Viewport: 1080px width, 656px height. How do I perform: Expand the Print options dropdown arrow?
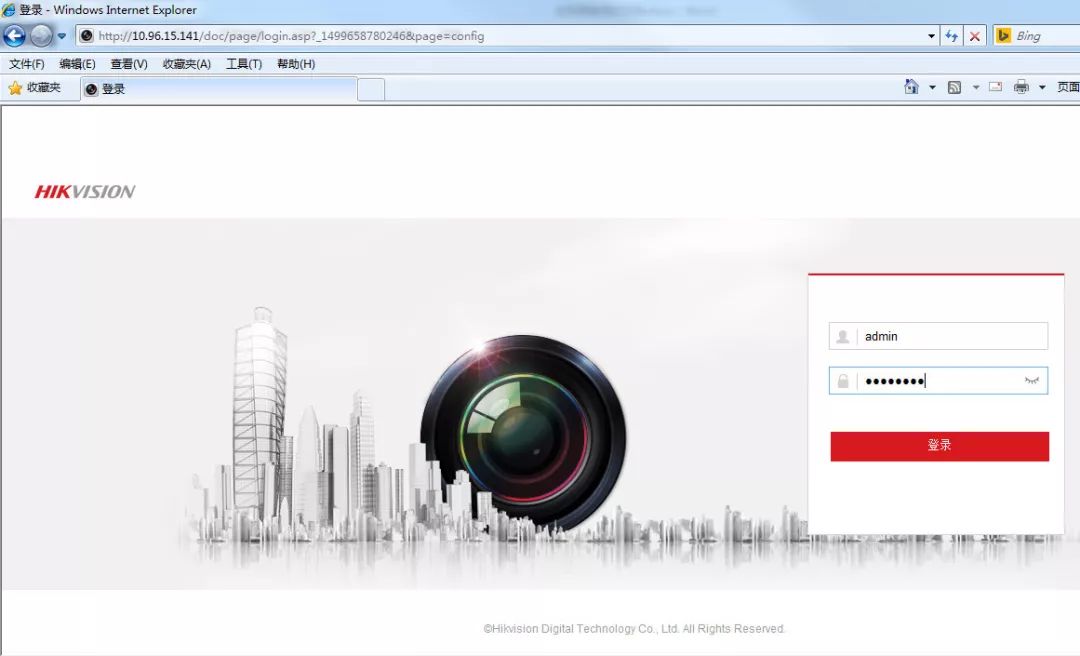(x=1041, y=88)
